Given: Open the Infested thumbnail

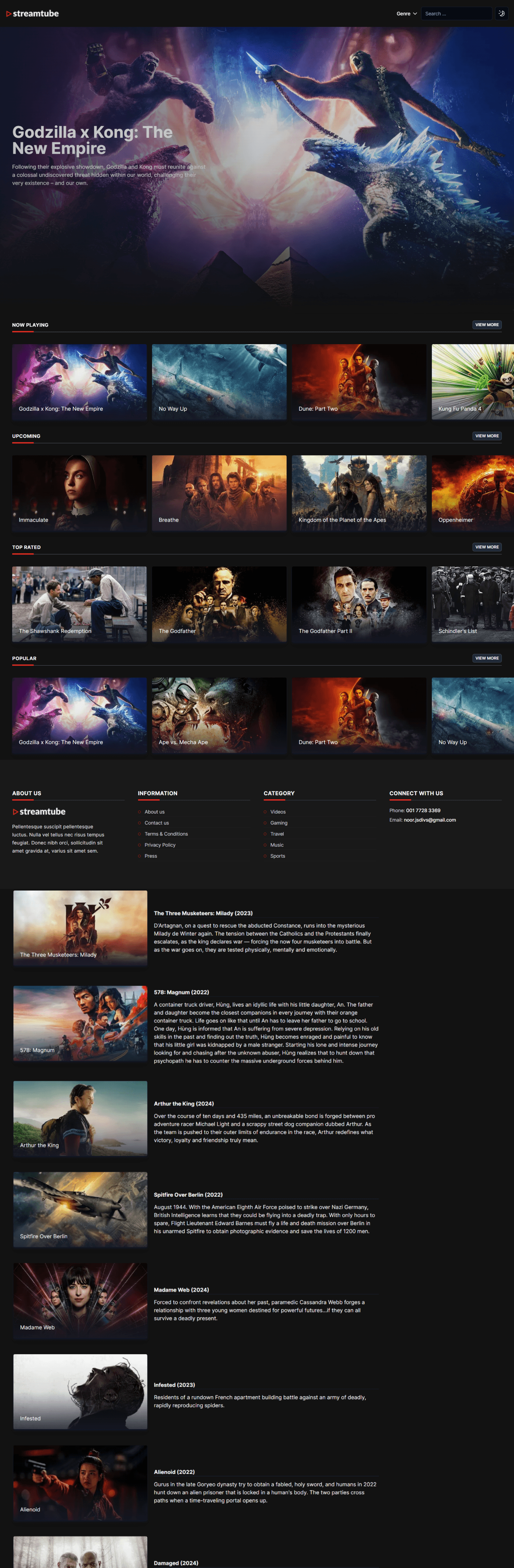Looking at the screenshot, I should click(x=80, y=1392).
